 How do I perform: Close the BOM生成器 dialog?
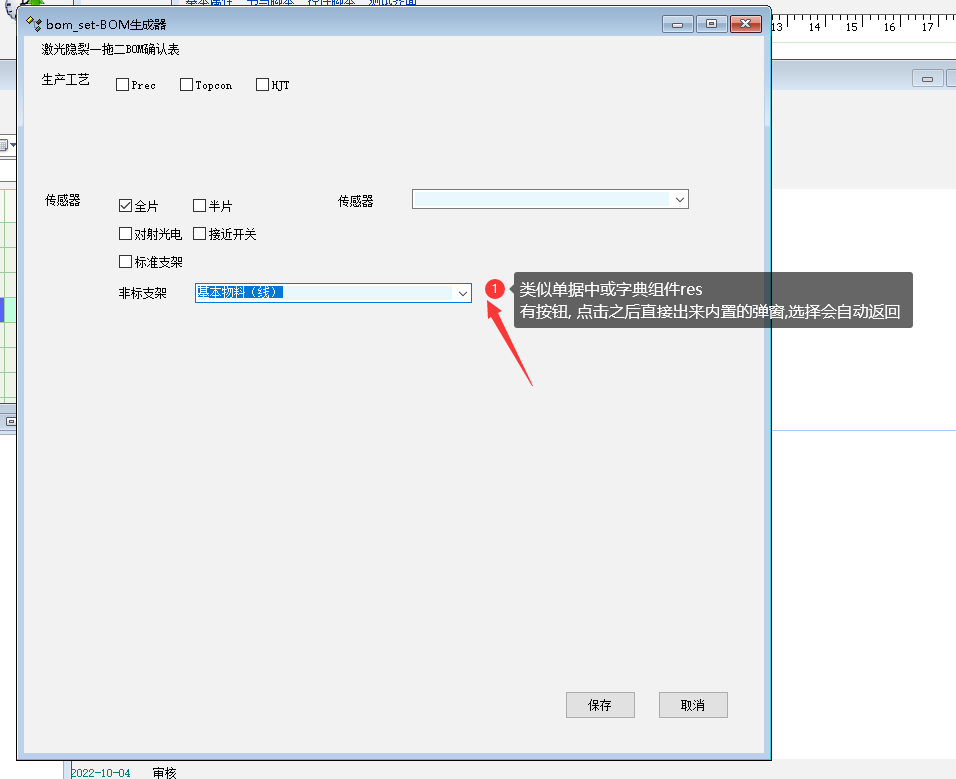tap(745, 24)
